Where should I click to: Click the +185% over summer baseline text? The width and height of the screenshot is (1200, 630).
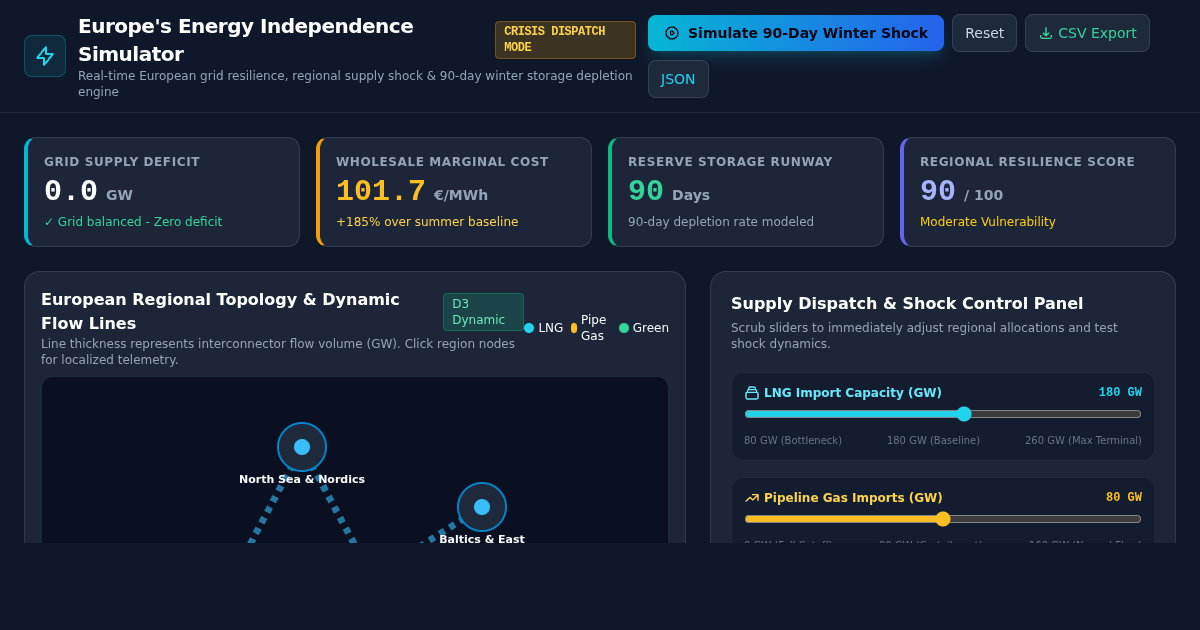click(x=427, y=222)
